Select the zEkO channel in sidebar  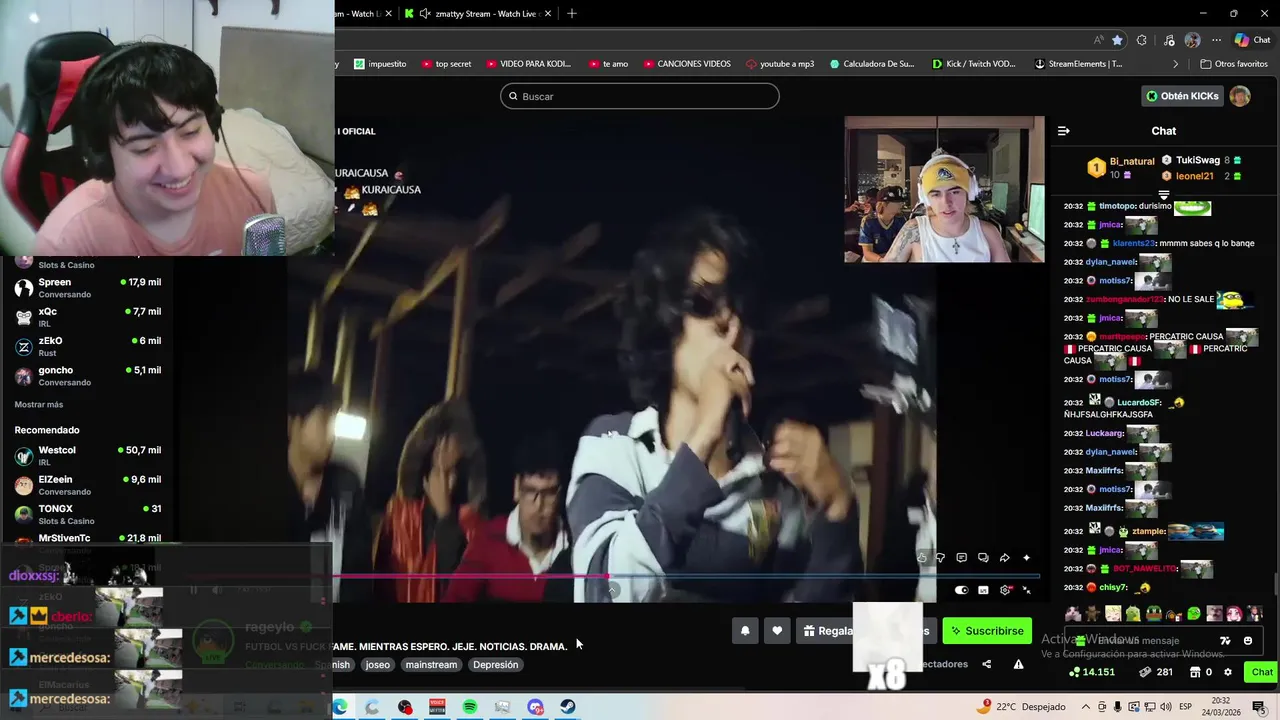88,346
